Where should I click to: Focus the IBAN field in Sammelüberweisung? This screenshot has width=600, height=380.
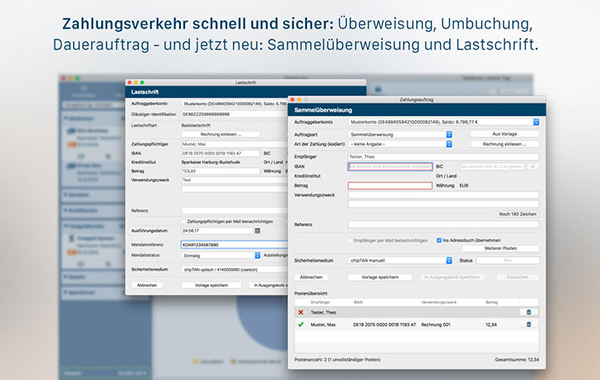coord(390,166)
